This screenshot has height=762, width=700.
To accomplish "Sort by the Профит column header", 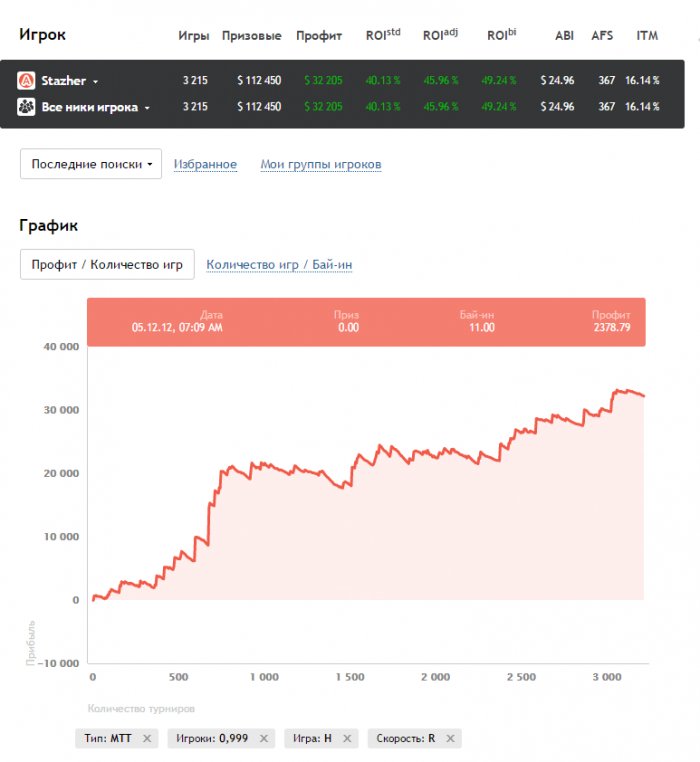I will [x=319, y=36].
